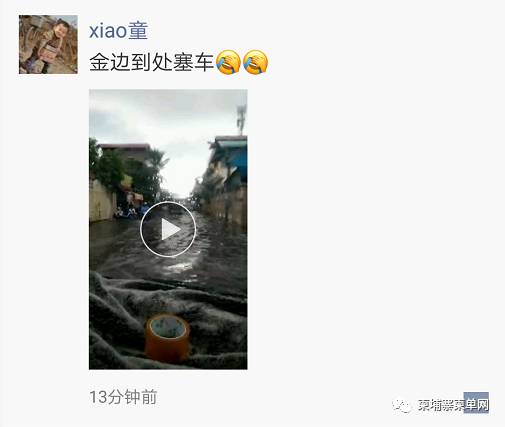Click the 13分钟前 timestamp
Screen dimensions: 505x427
(x=123, y=397)
